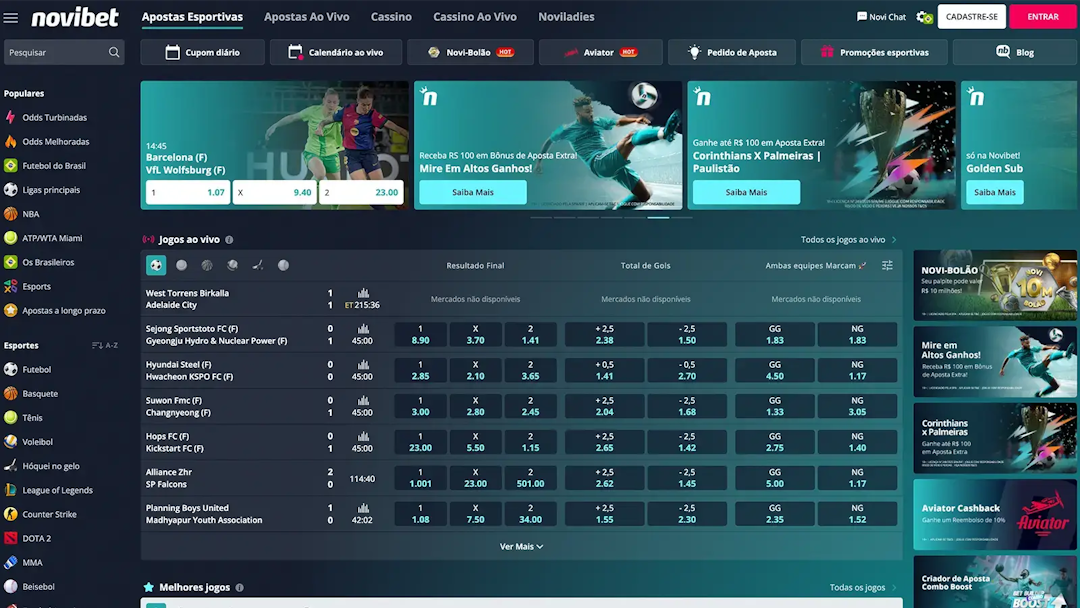Open stats chart for Planning Boys United match
Screen dimensions: 1080x608
click(363, 507)
